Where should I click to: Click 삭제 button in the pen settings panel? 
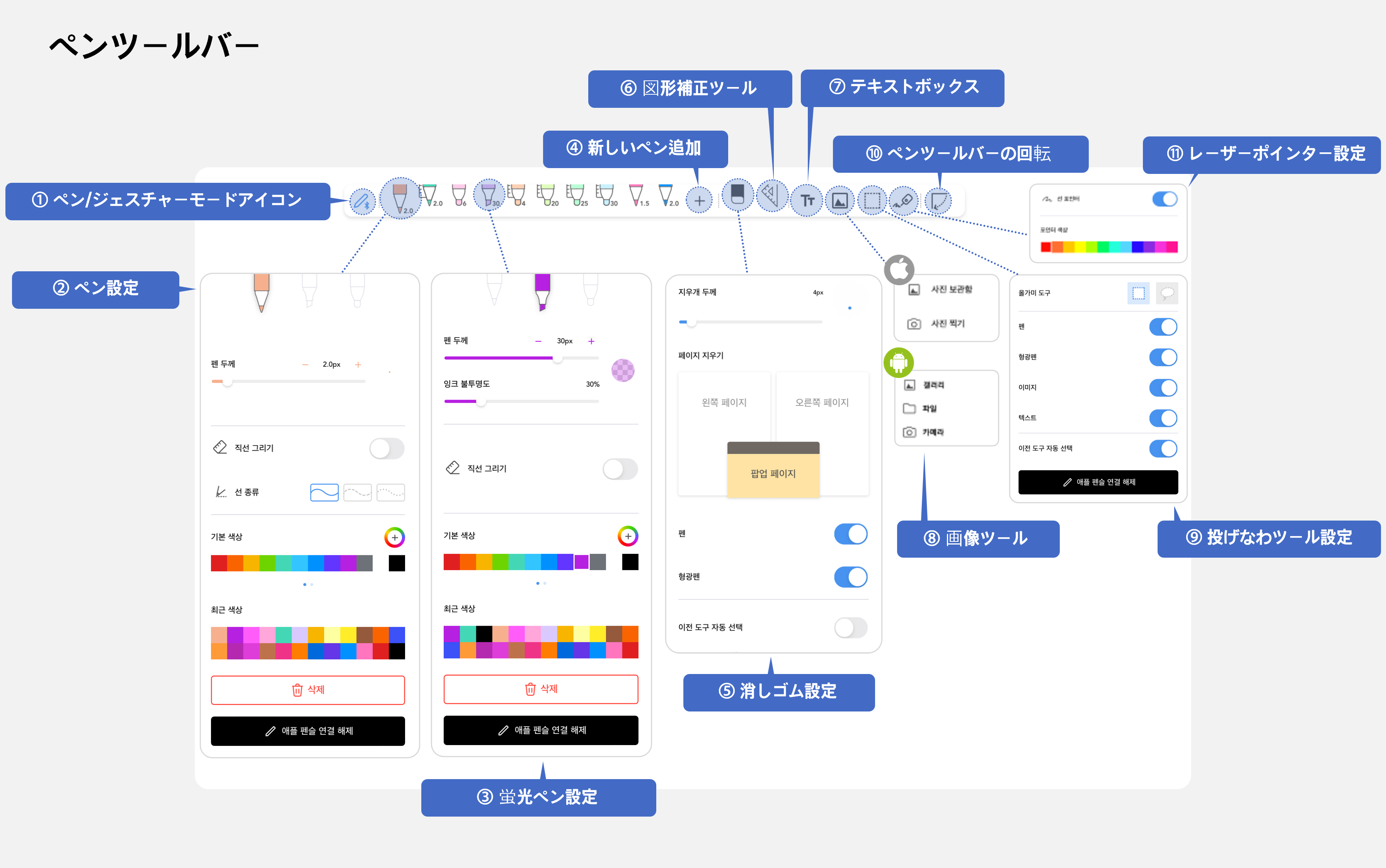[308, 690]
